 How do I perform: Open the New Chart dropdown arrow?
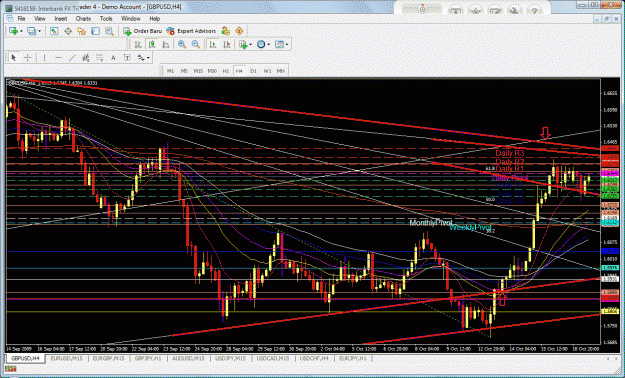[21, 31]
